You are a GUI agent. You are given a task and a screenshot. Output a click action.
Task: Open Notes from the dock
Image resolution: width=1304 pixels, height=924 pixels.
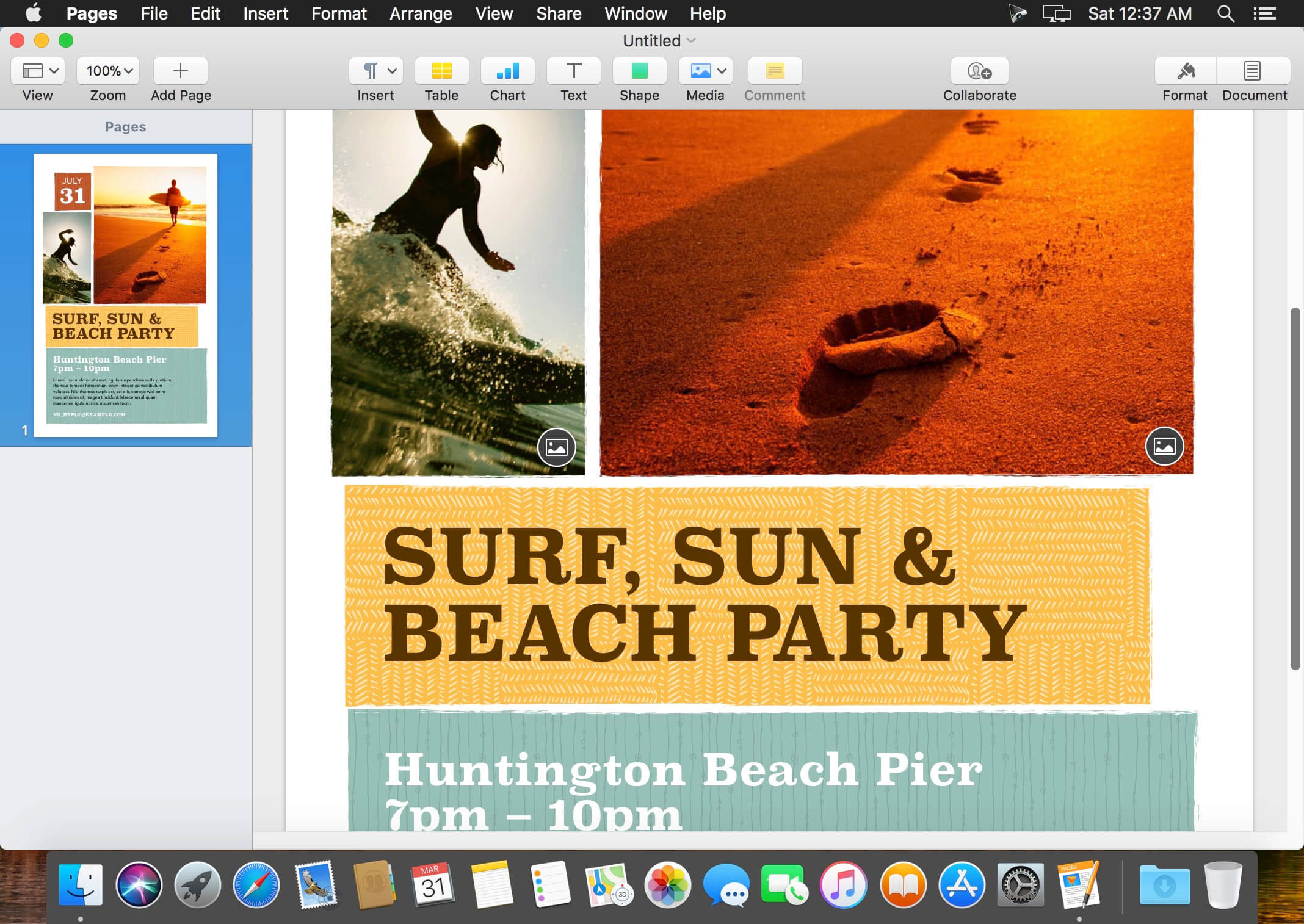point(492,884)
